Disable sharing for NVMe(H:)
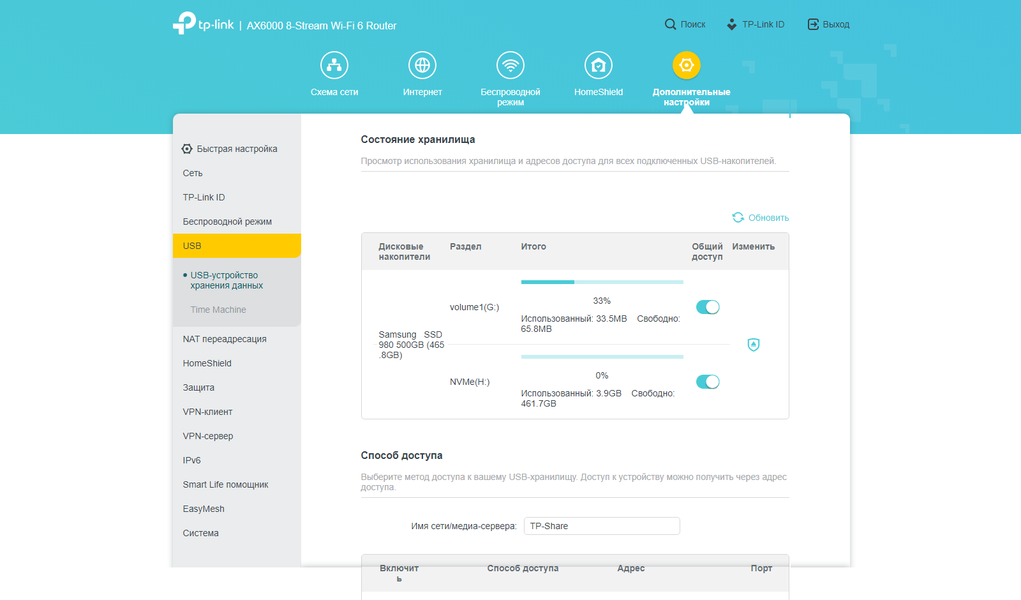 (x=708, y=382)
